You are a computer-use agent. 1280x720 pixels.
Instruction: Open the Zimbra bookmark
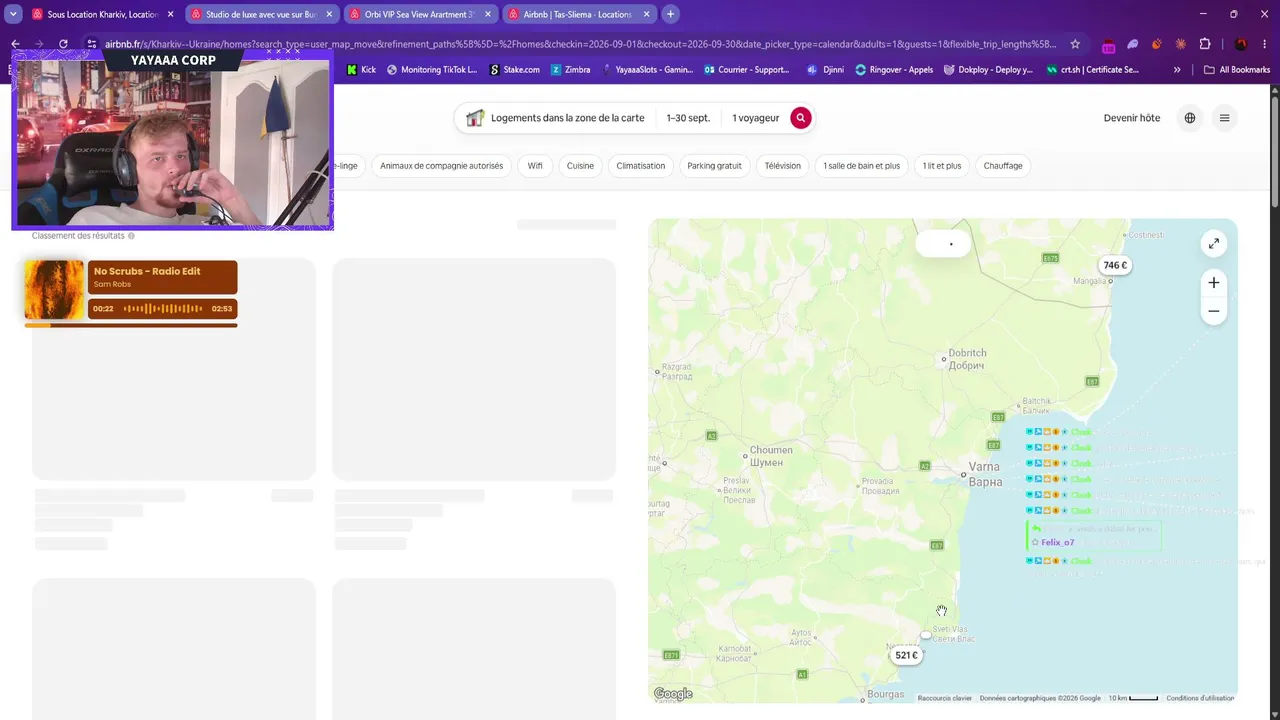(x=571, y=70)
